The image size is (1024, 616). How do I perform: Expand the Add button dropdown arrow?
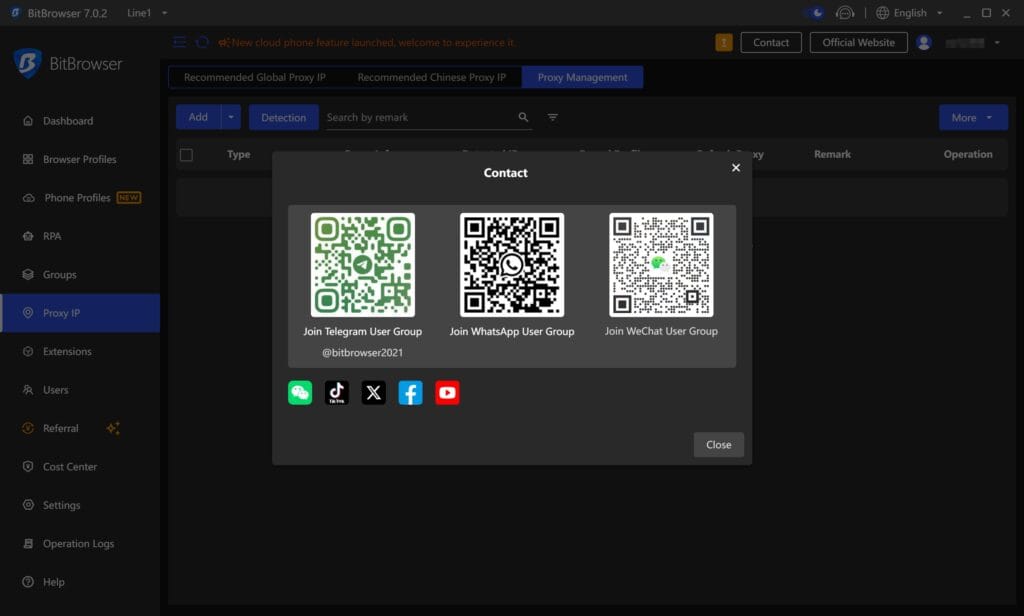tap(231, 117)
